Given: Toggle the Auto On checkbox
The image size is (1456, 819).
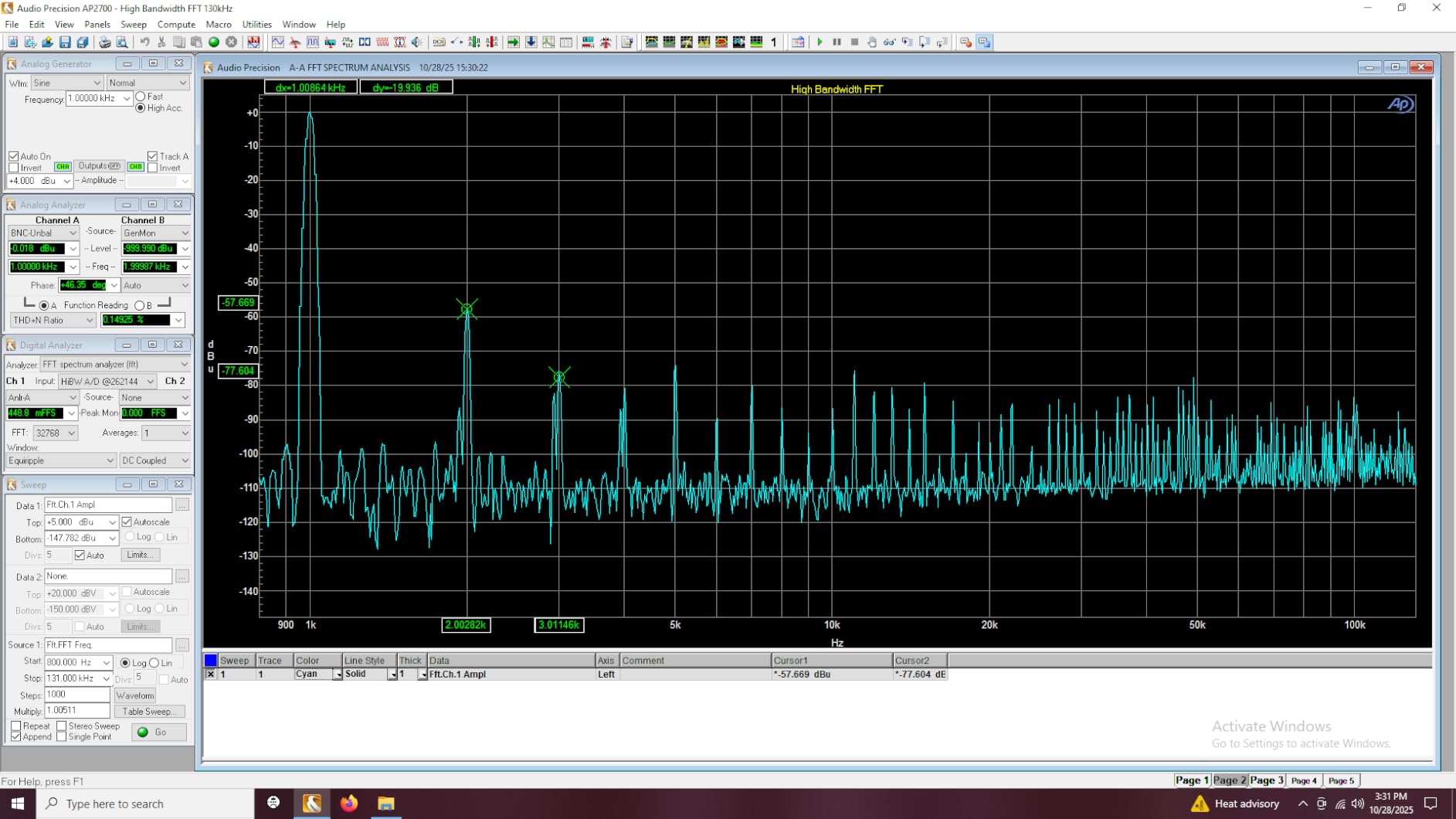Looking at the screenshot, I should (x=14, y=156).
